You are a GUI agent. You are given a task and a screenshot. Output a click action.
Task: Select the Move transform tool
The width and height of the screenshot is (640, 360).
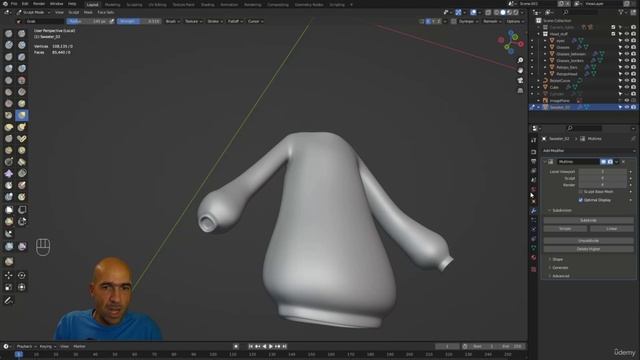click(9, 276)
